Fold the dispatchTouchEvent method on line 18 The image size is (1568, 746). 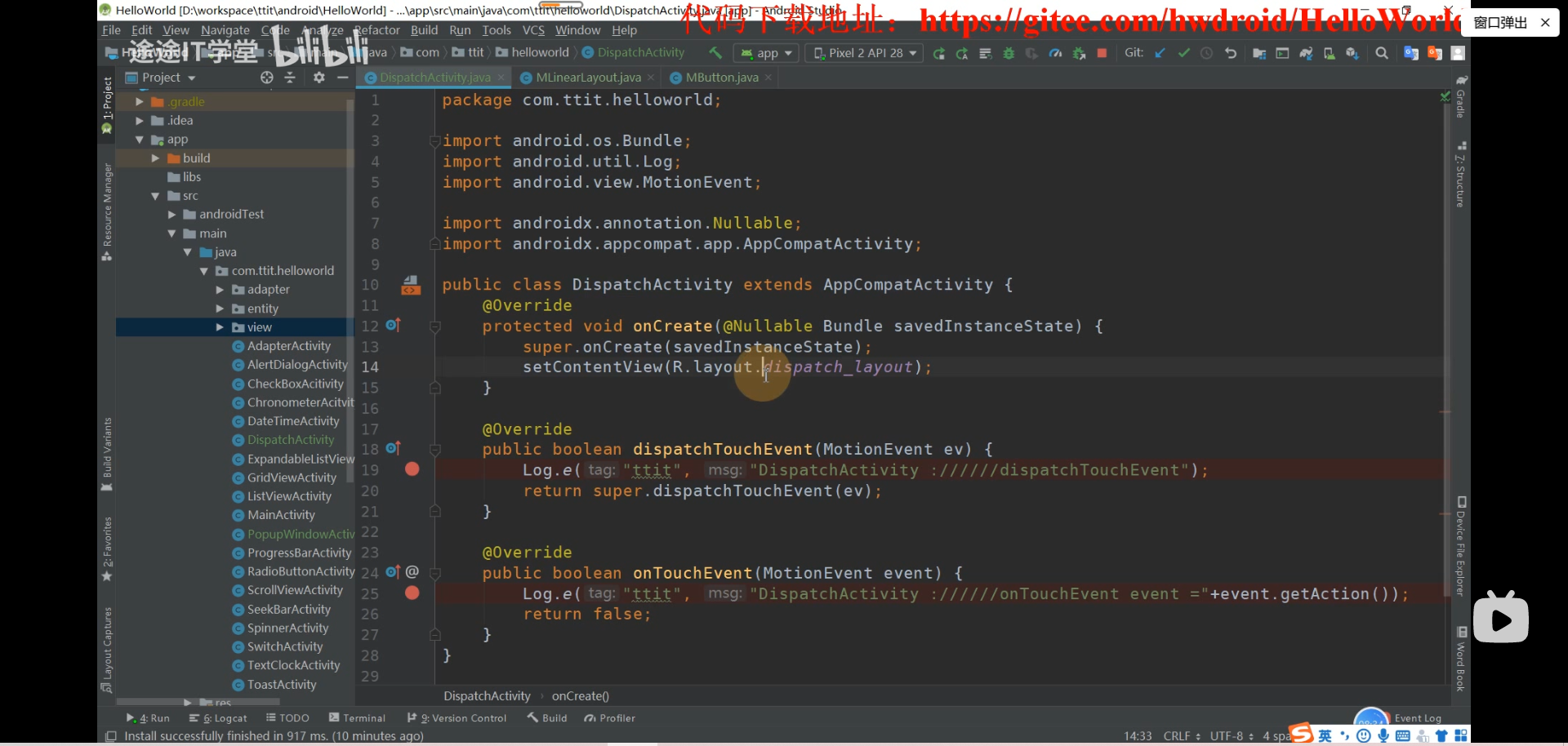(435, 450)
